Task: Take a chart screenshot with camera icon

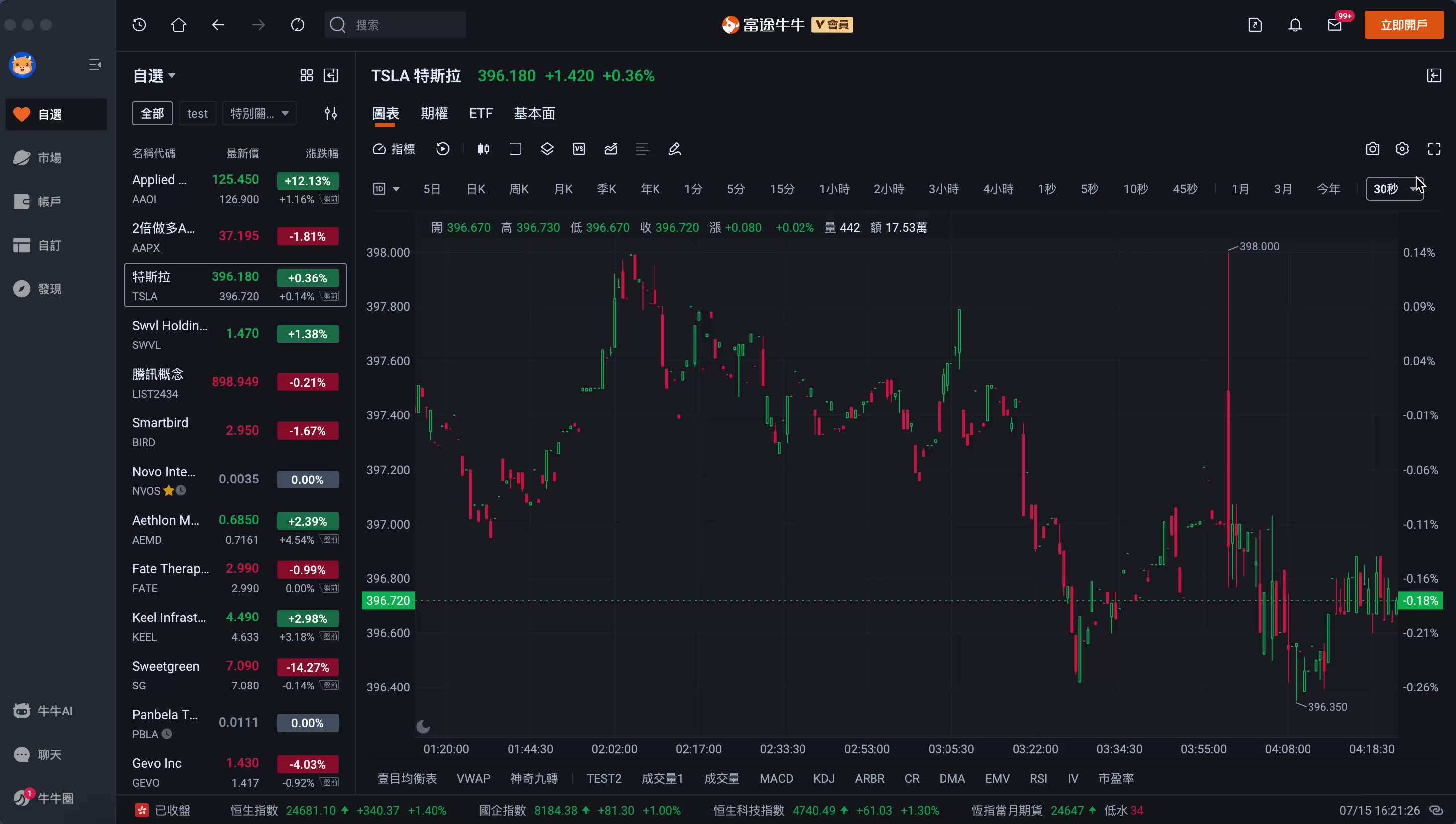Action: [x=1372, y=149]
